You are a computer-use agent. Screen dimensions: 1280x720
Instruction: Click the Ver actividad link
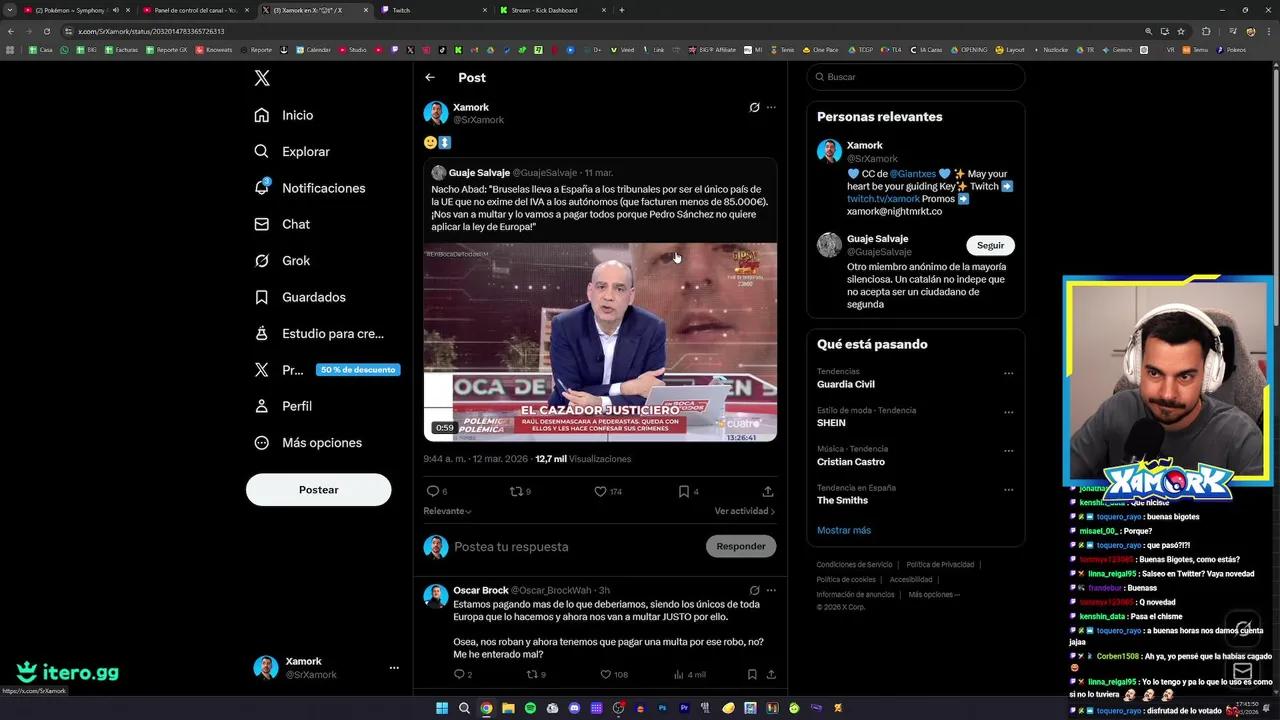tap(744, 511)
